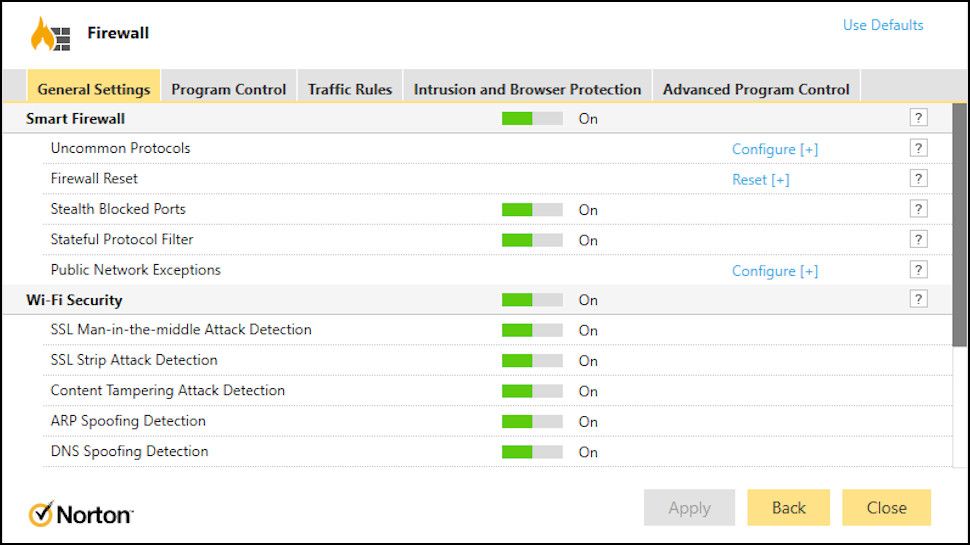Screen dimensions: 970x545
Task: Toggle ARP Spoofing Detection switch
Action: pyautogui.click(x=532, y=421)
